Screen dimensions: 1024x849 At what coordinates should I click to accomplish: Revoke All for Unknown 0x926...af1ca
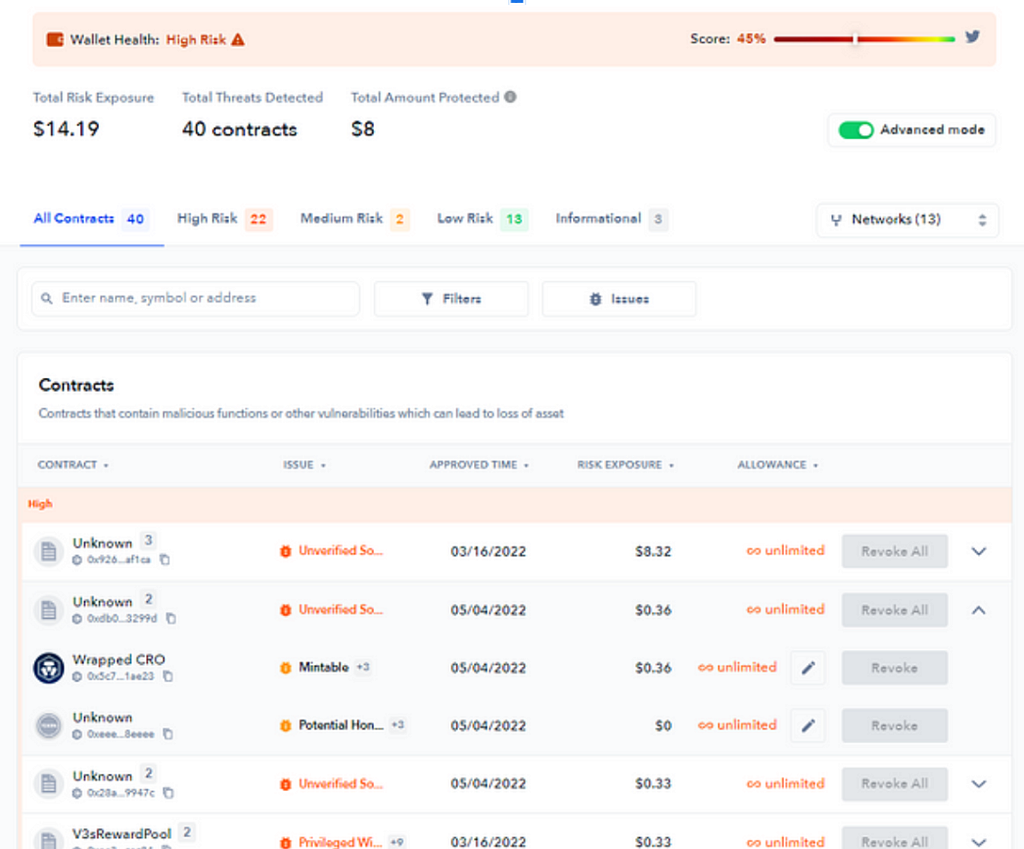click(x=894, y=551)
